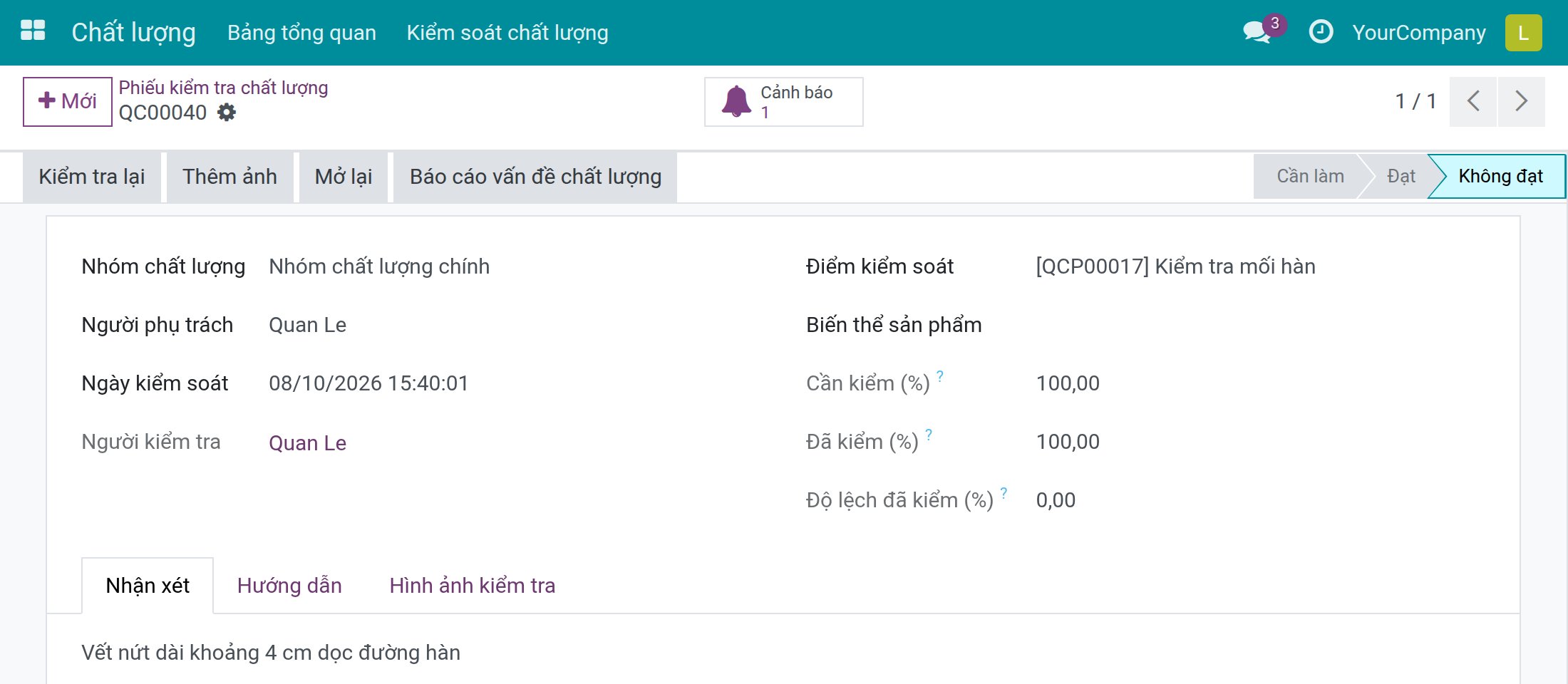Create a new record with Mới button
1568x684 pixels.
pyautogui.click(x=68, y=101)
